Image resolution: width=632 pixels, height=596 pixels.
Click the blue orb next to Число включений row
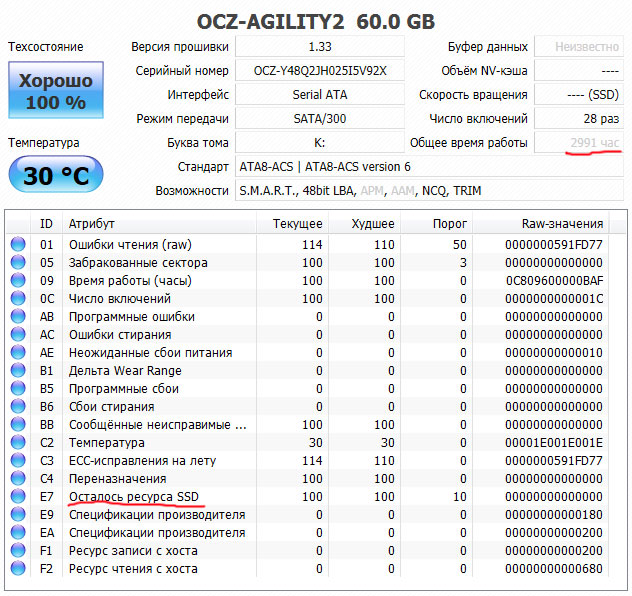point(18,298)
